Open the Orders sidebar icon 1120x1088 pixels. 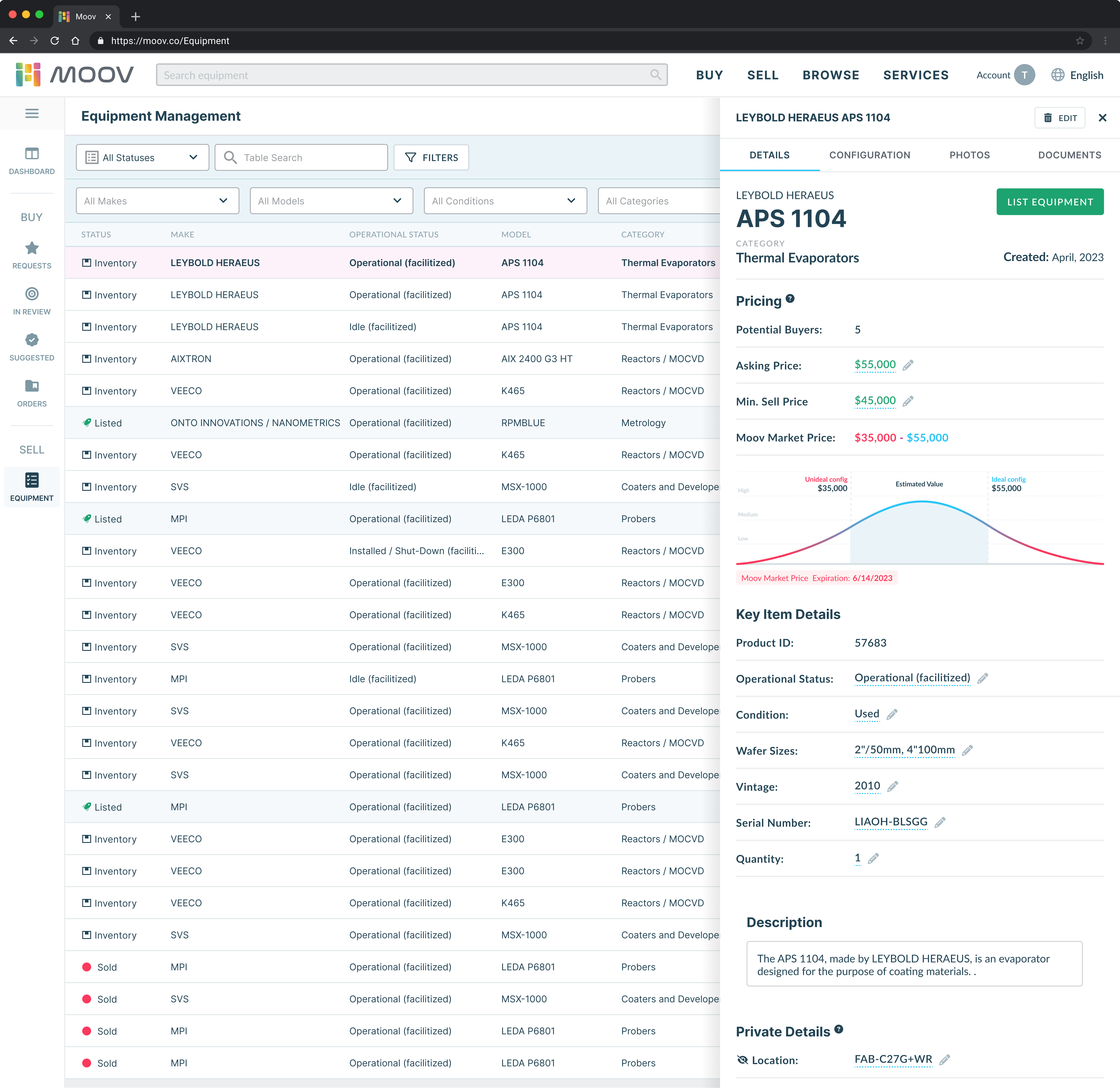click(x=32, y=386)
